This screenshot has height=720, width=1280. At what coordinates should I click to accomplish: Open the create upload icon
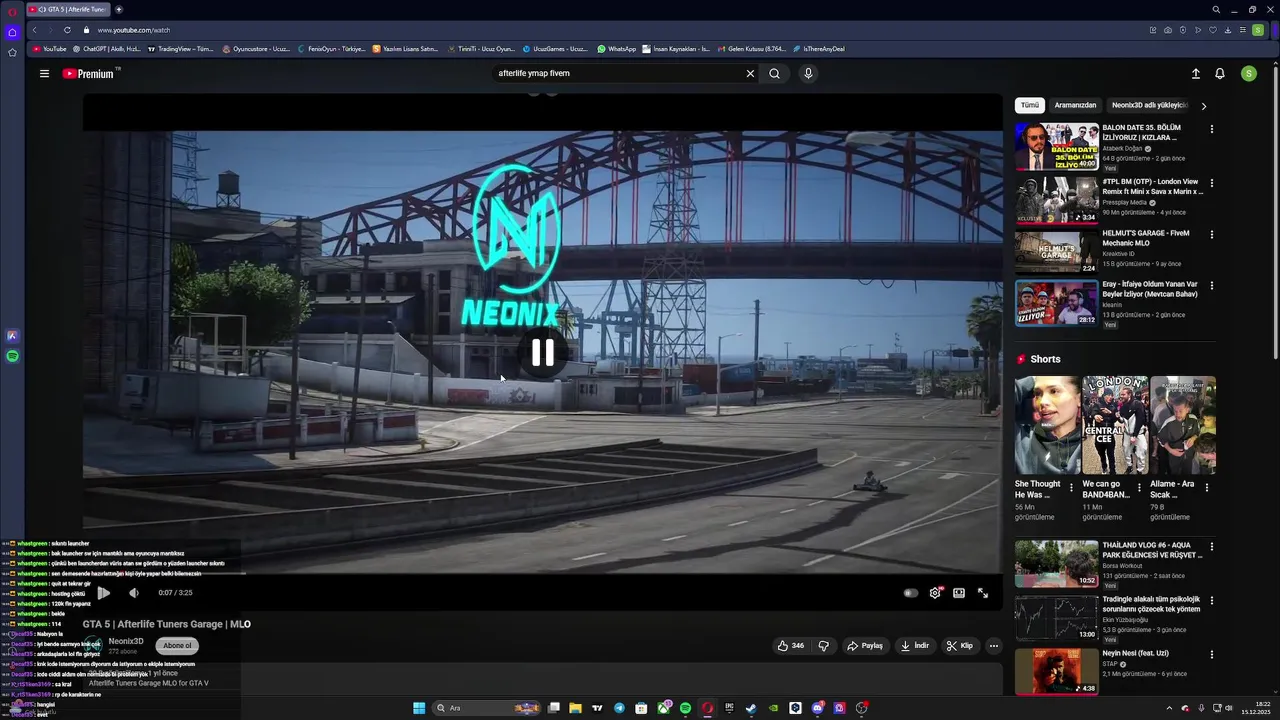1195,73
